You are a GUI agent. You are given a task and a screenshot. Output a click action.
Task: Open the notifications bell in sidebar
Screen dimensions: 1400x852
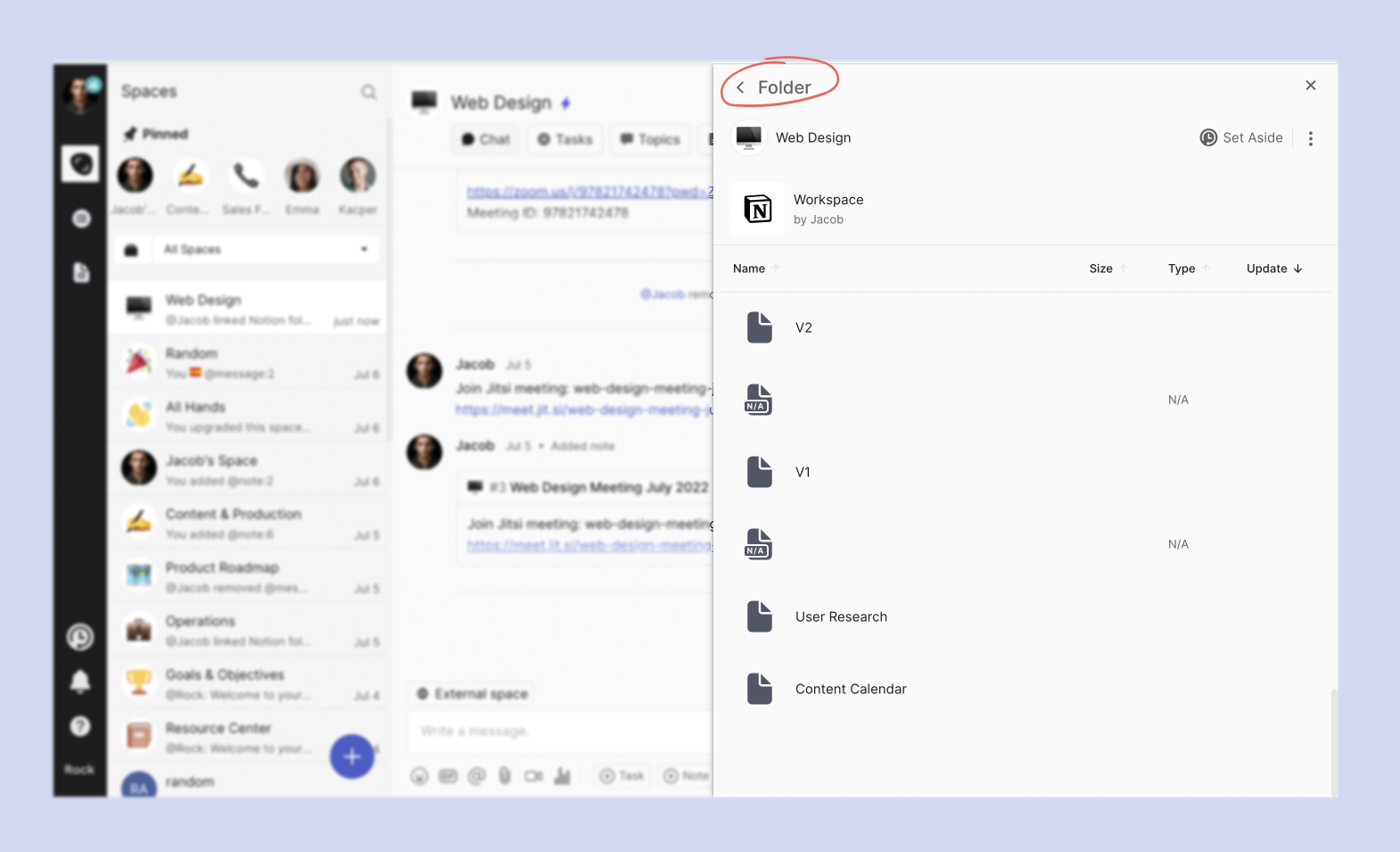(80, 682)
